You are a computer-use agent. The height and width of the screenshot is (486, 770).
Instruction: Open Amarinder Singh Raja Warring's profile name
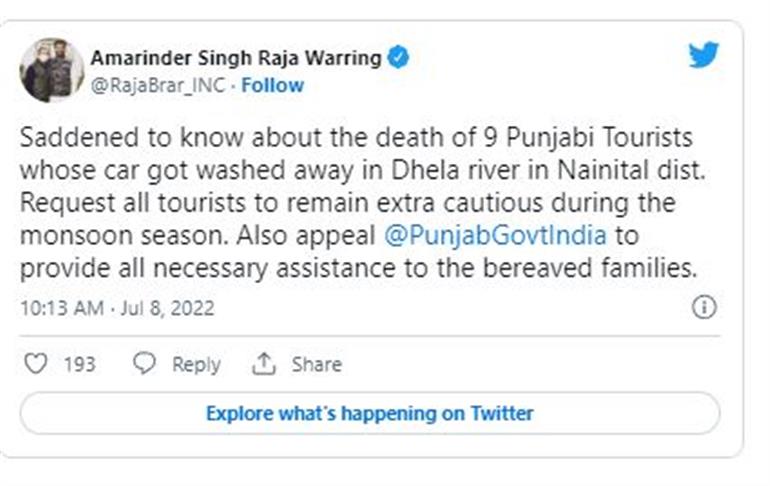236,58
